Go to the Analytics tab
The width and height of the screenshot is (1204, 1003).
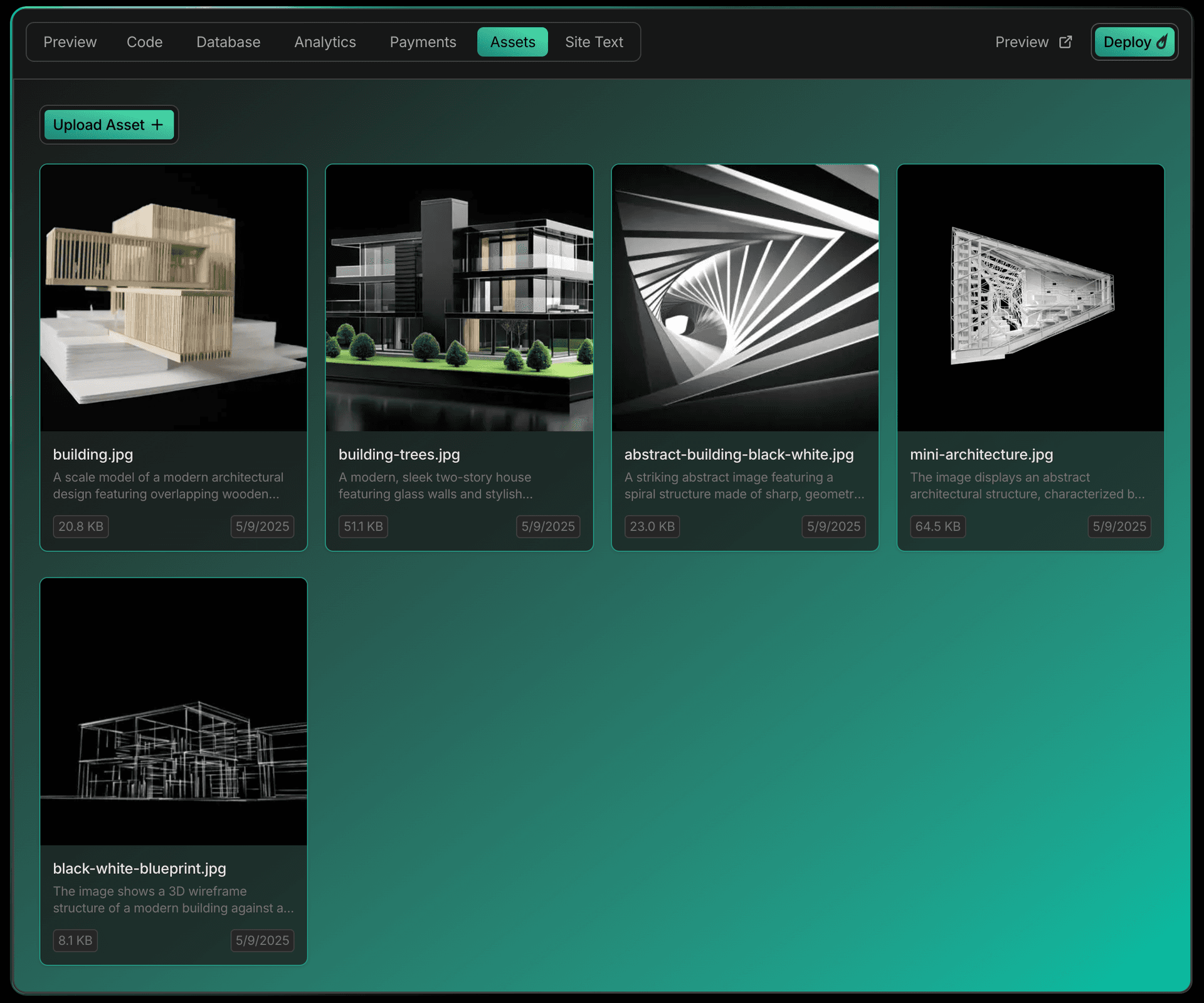pyautogui.click(x=325, y=42)
